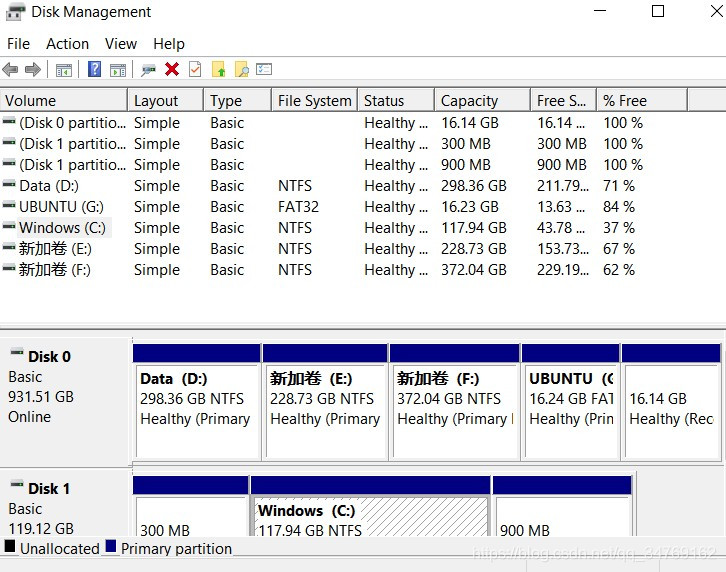Click the folder with magnifier search icon
The image size is (726, 572).
[242, 69]
